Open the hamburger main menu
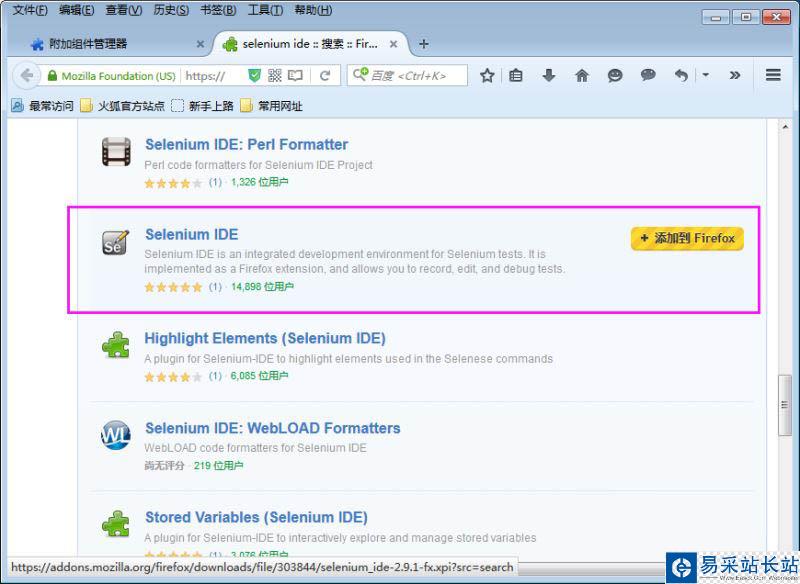Viewport: 800px width, 584px height. click(773, 75)
